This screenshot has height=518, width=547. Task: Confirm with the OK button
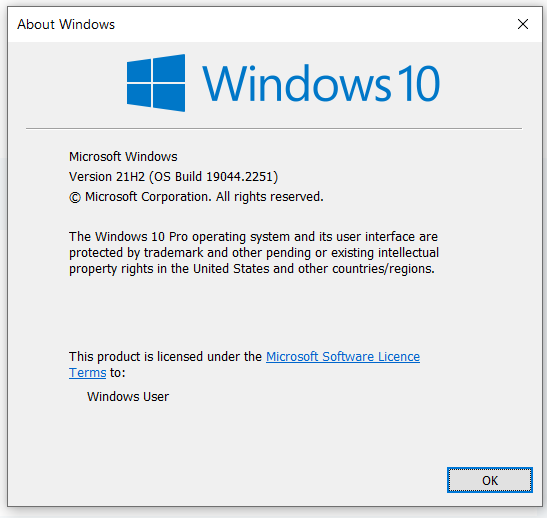[490, 480]
